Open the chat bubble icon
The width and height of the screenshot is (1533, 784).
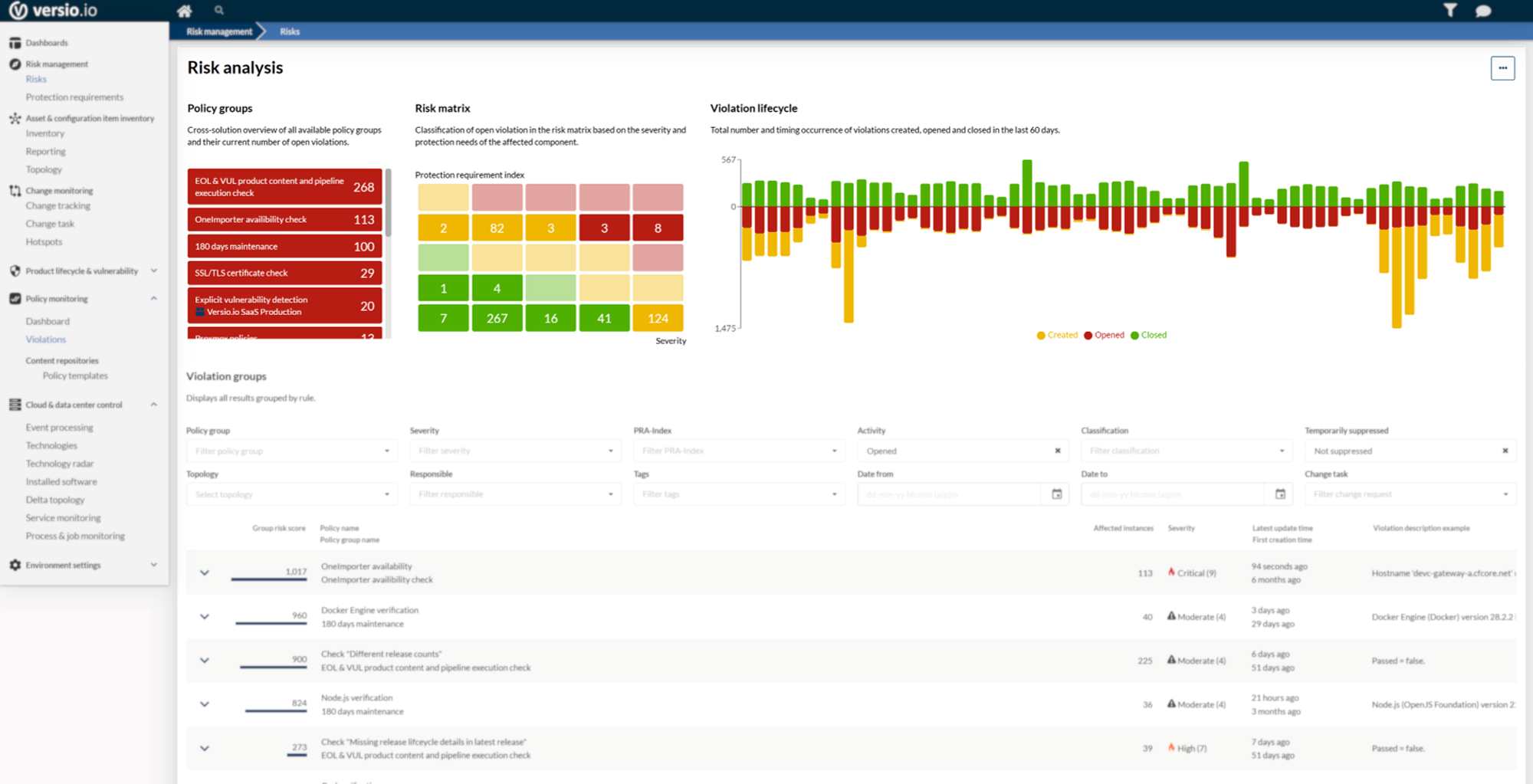tap(1483, 11)
